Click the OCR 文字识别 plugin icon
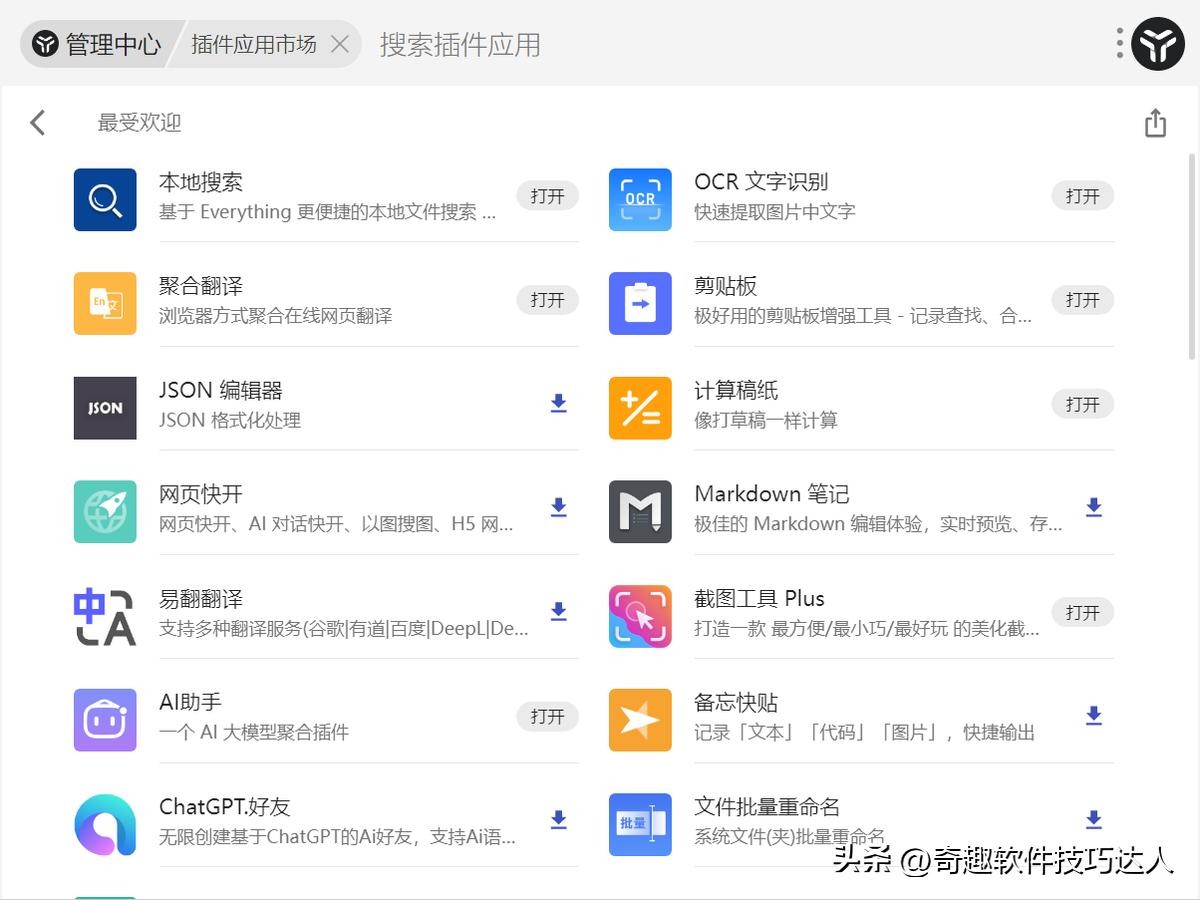1200x900 pixels. [x=640, y=199]
